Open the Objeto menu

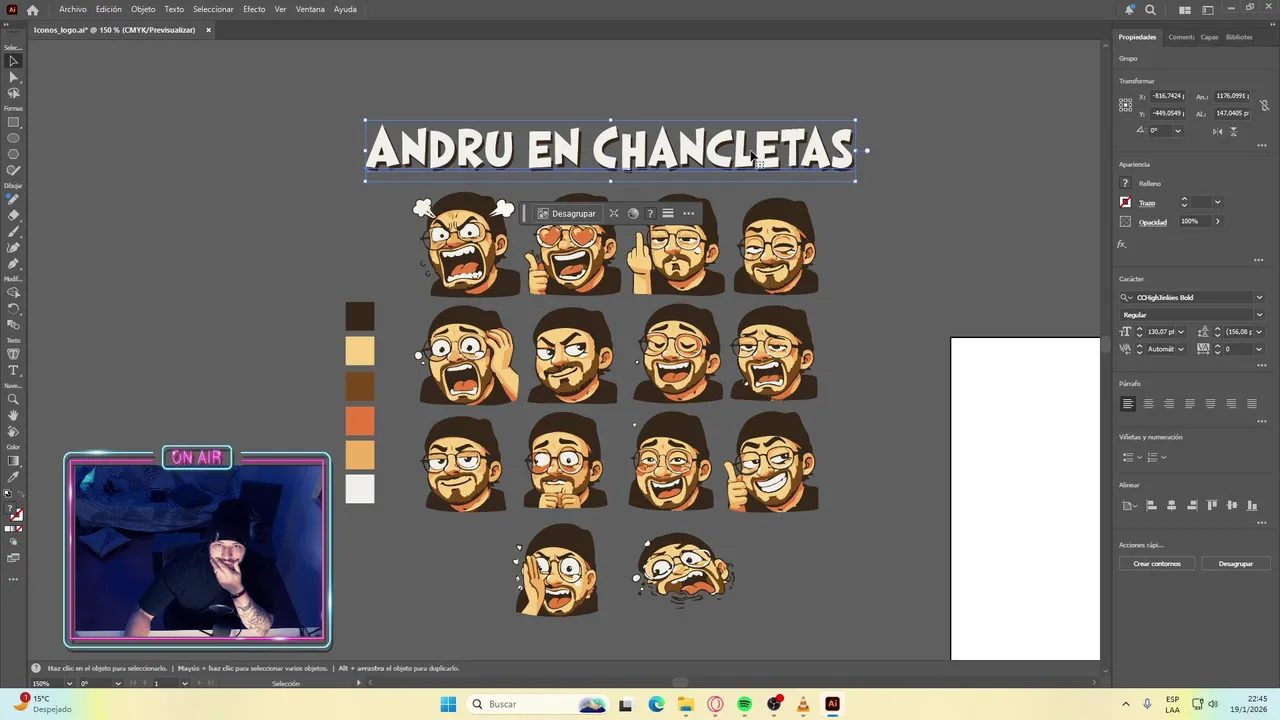[x=143, y=9]
